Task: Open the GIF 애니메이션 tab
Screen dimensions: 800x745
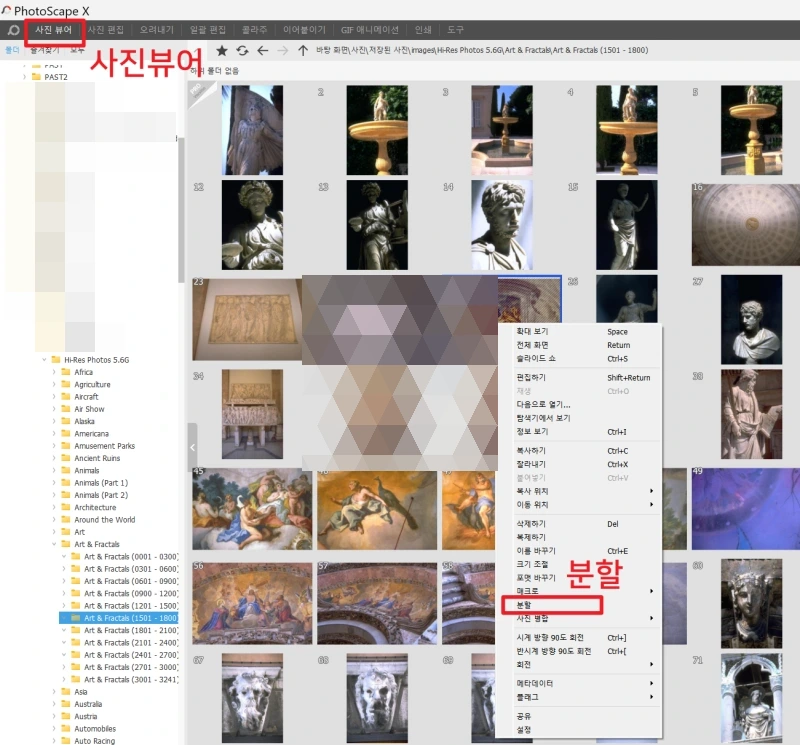Action: (x=370, y=30)
